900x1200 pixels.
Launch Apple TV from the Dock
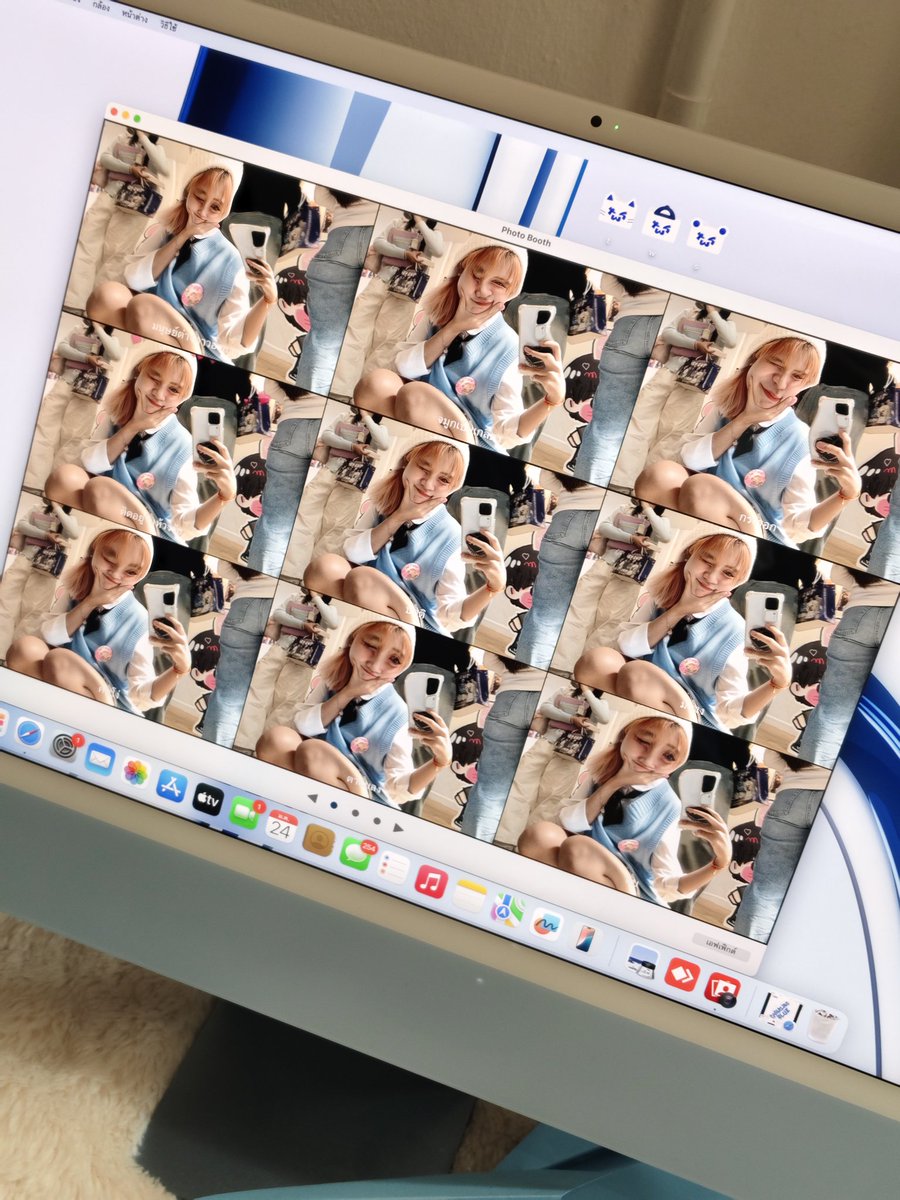[x=208, y=798]
